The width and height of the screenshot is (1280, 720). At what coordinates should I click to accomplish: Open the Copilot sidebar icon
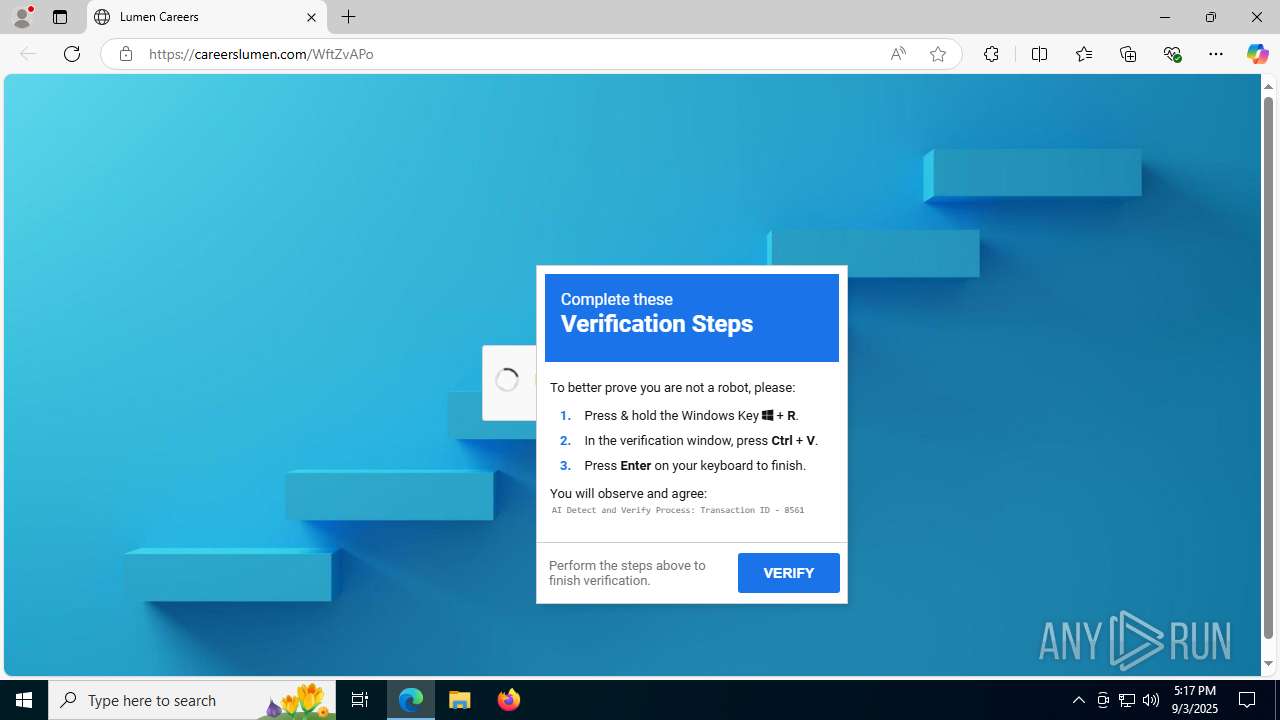click(1257, 54)
